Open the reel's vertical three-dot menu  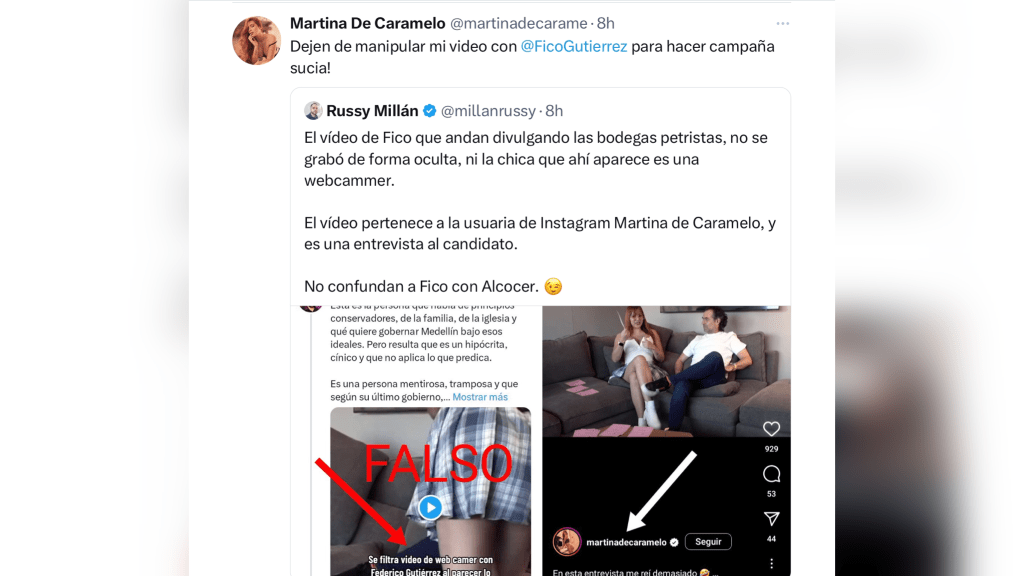tap(771, 563)
